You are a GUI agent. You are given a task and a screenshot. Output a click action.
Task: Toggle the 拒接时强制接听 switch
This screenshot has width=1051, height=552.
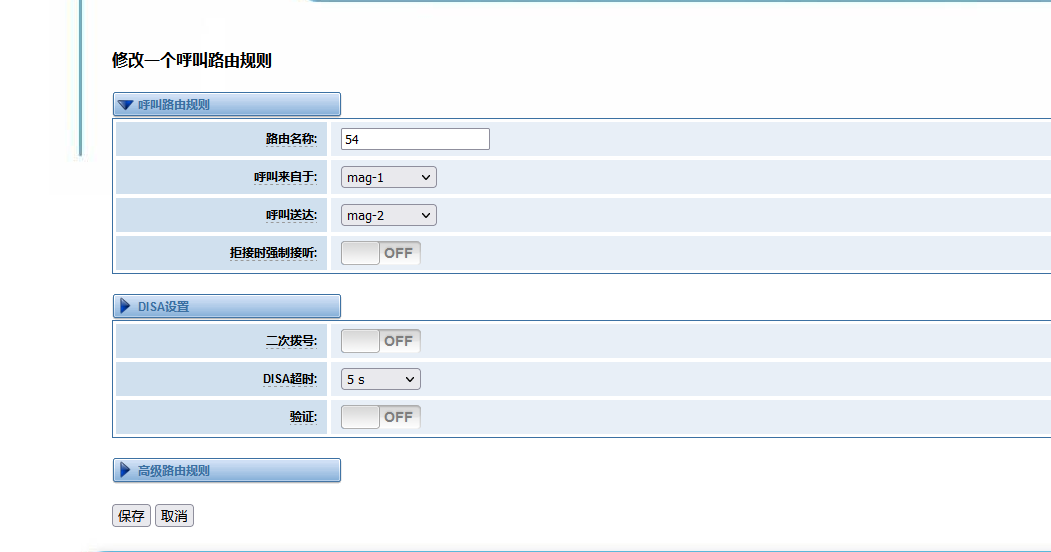coord(381,253)
